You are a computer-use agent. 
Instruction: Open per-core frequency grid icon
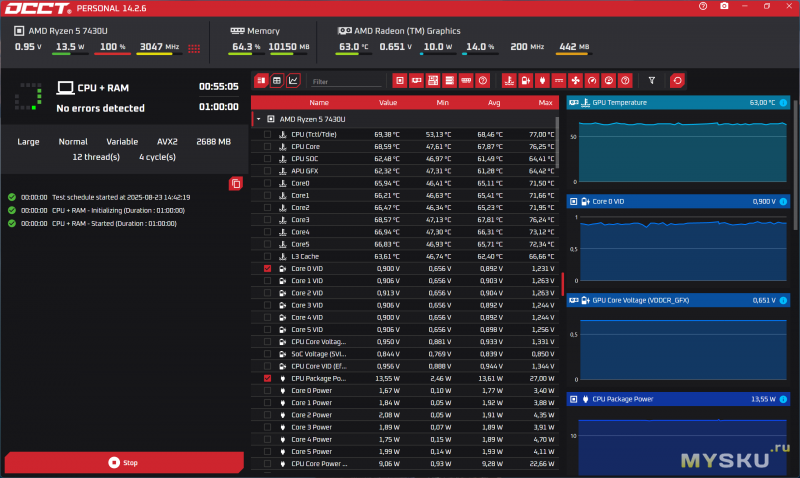pyautogui.click(x=194, y=48)
